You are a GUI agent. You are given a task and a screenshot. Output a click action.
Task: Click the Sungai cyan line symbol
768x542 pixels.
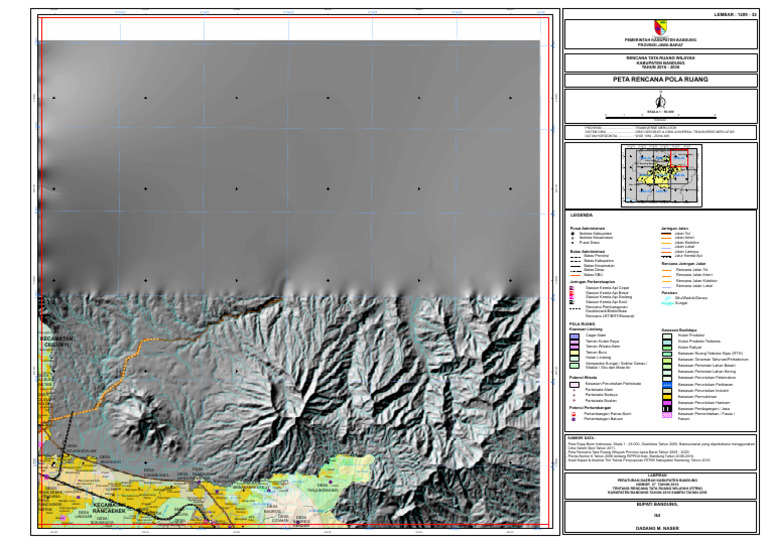[667, 304]
